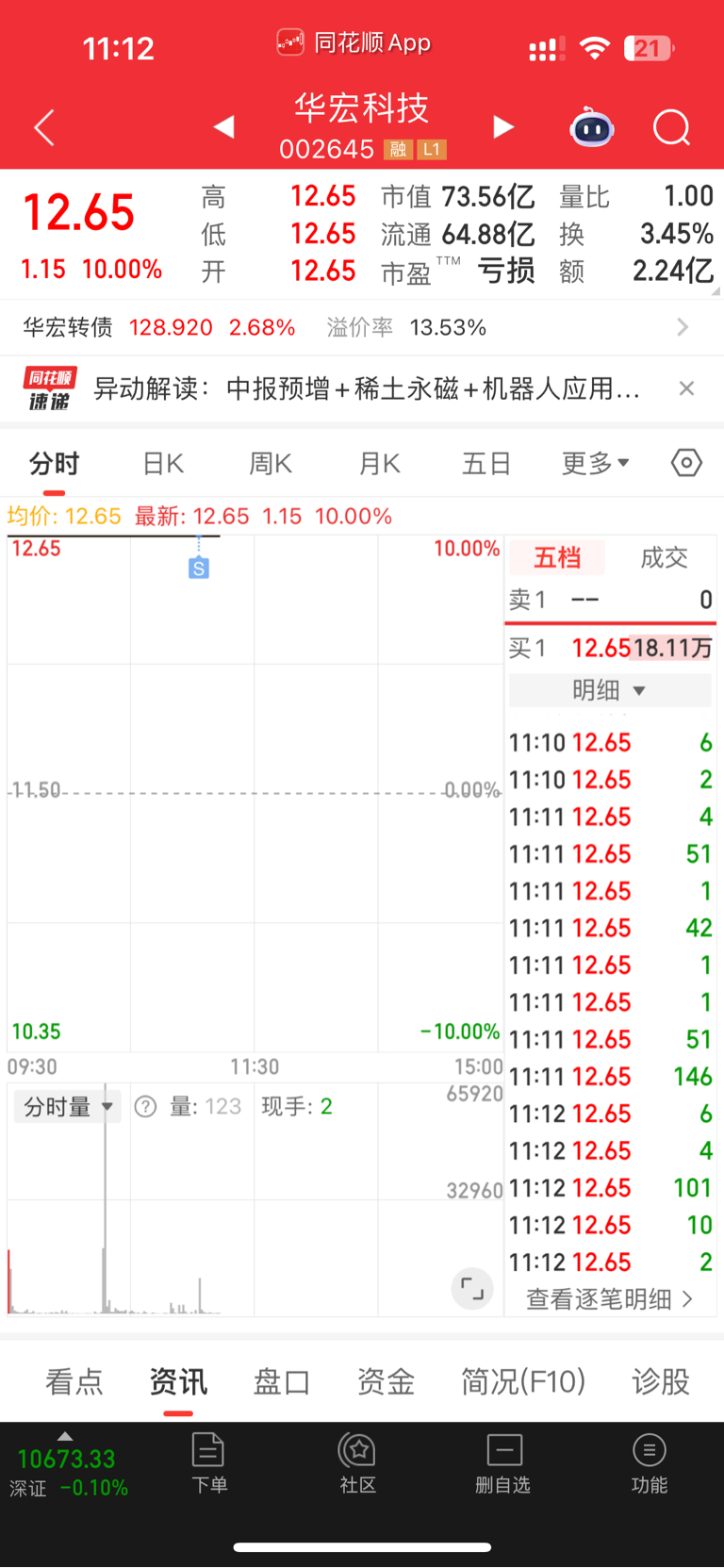724x1568 pixels.
Task: Tap 量比 1.00 value
Action: [688, 196]
